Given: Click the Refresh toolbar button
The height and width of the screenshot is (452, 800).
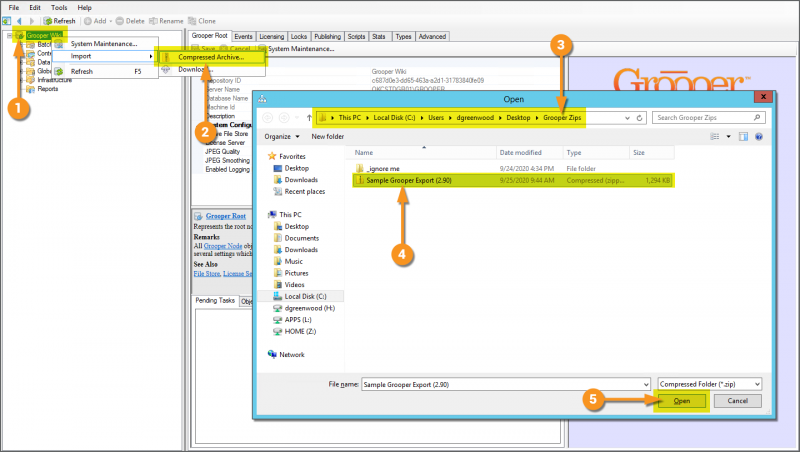Looking at the screenshot, I should pyautogui.click(x=59, y=21).
